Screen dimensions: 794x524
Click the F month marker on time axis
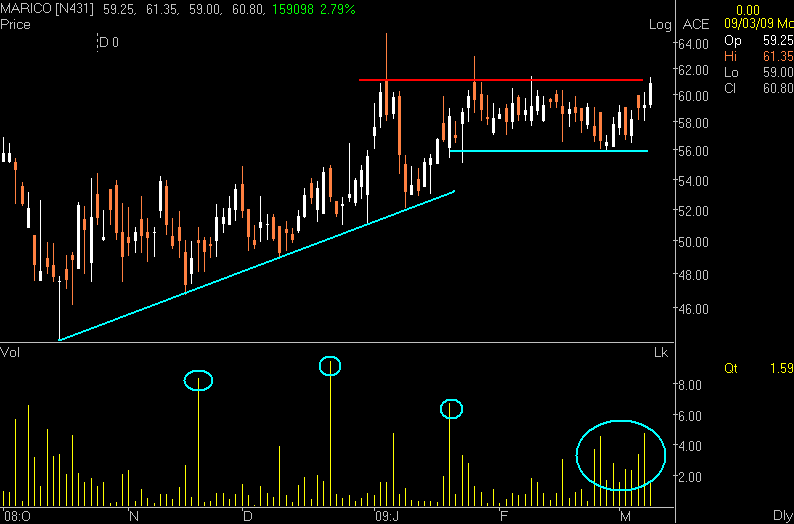point(503,516)
